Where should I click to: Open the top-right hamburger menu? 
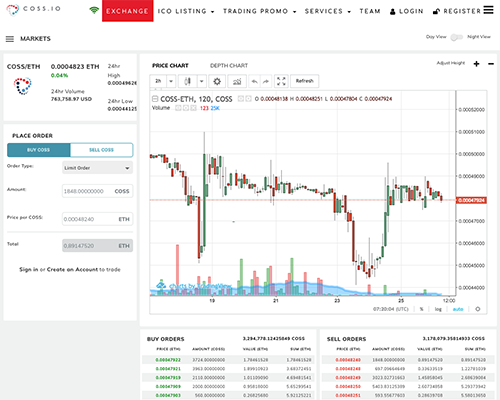point(489,10)
